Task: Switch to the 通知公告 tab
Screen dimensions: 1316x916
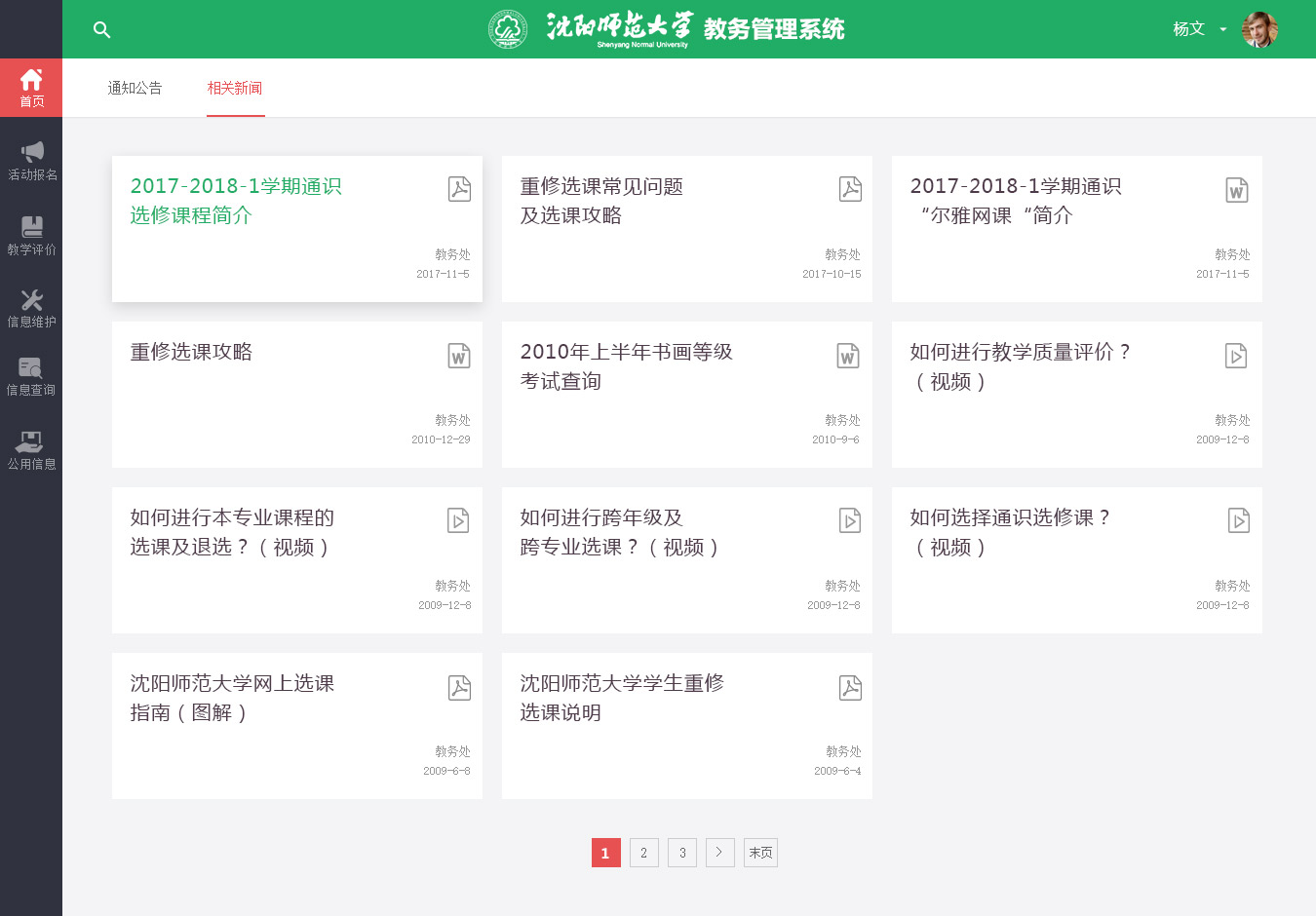Action: click(x=135, y=88)
